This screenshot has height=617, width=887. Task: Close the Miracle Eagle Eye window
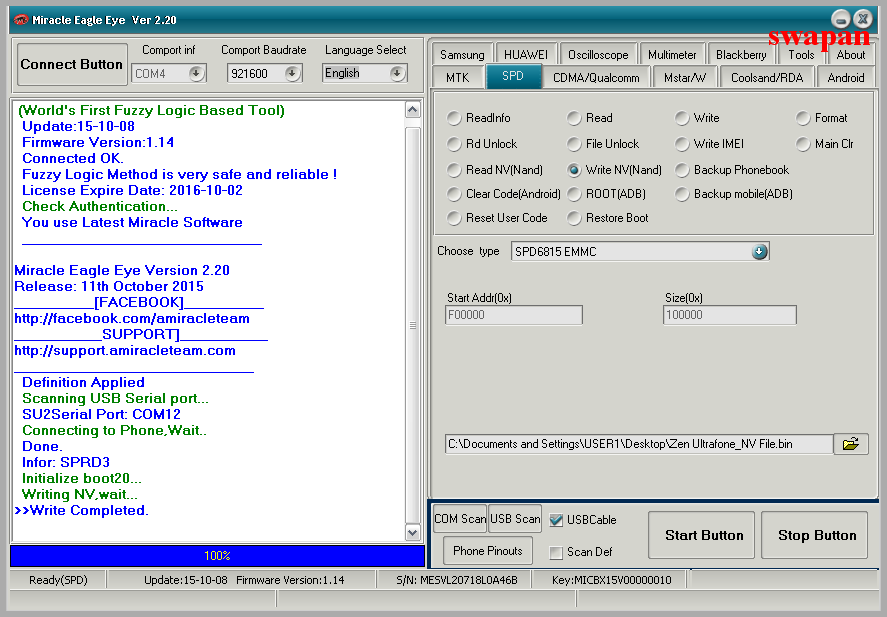863,19
